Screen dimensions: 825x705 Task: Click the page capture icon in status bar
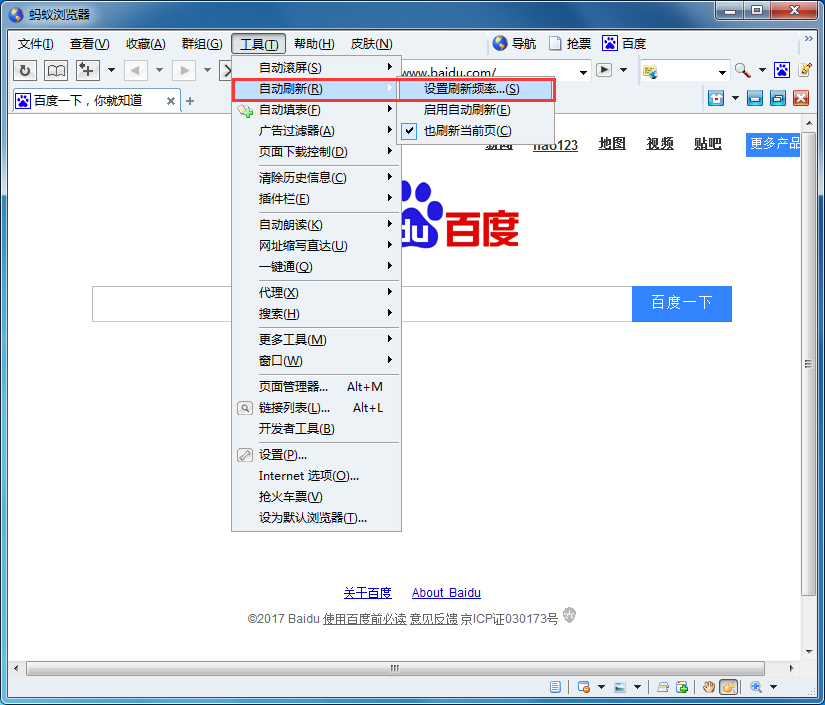point(683,687)
